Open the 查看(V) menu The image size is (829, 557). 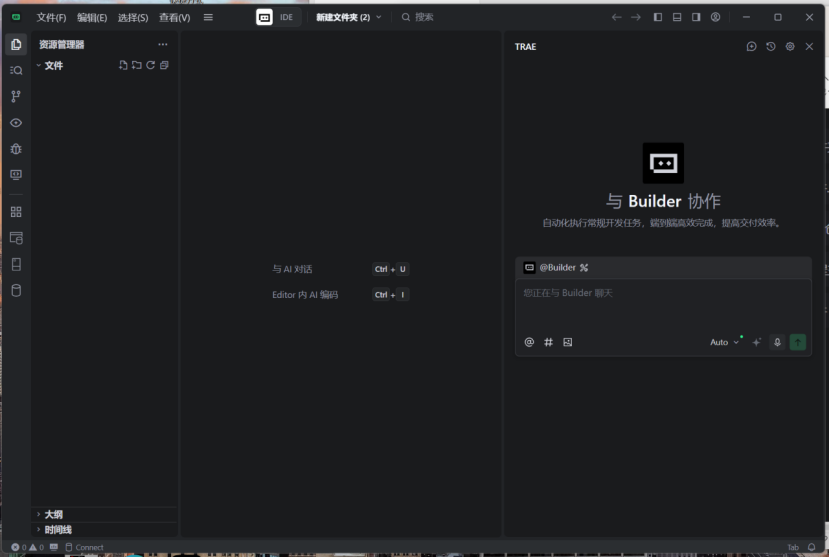174,17
